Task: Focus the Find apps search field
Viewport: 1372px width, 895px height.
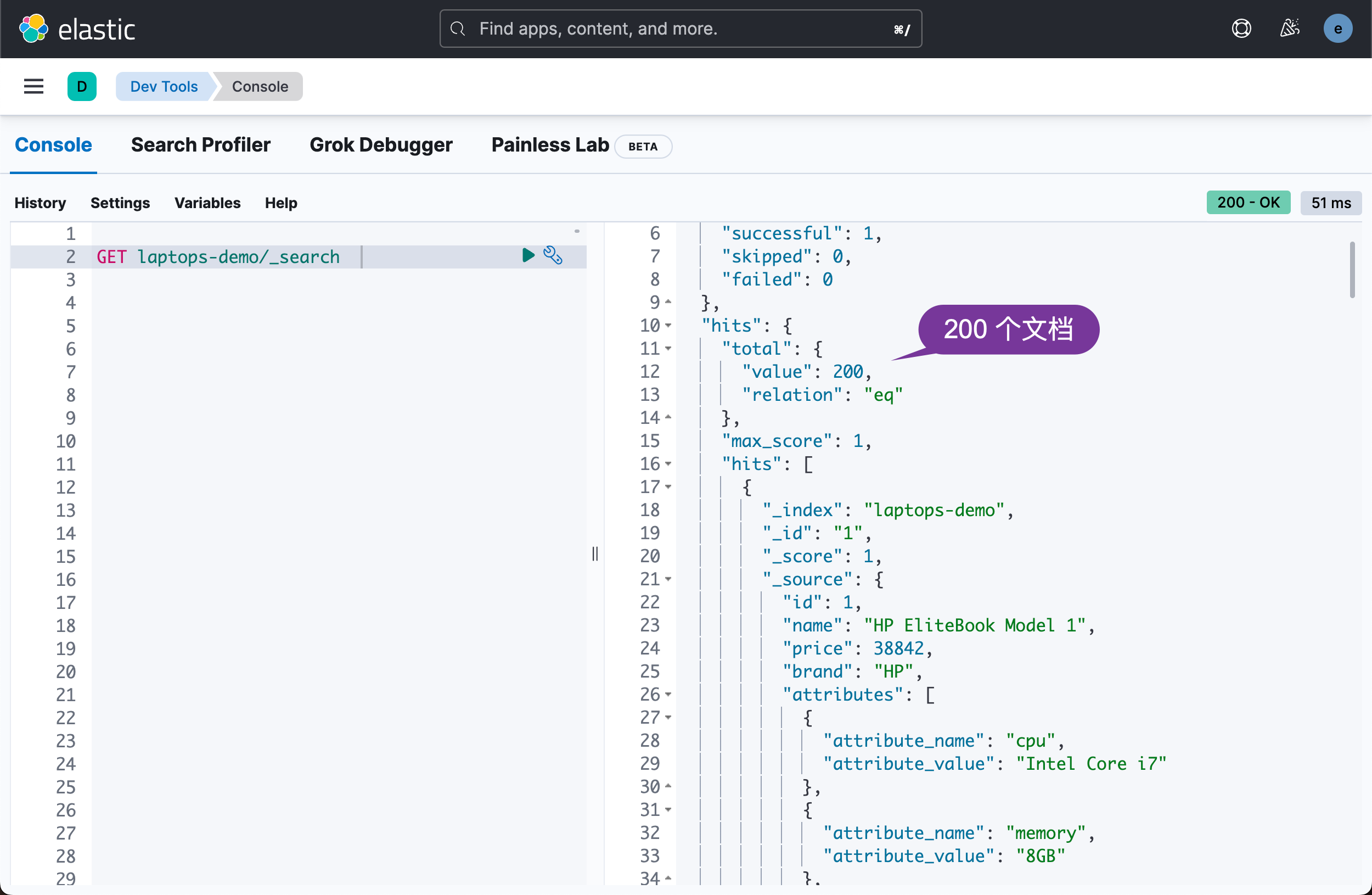Action: [x=680, y=29]
